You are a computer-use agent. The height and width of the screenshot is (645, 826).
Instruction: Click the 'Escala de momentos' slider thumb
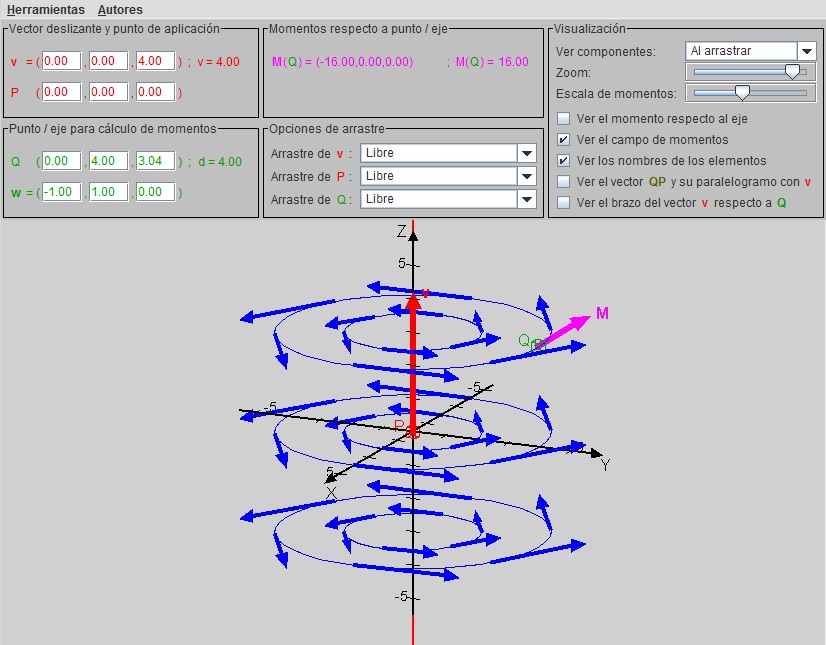coord(742,93)
